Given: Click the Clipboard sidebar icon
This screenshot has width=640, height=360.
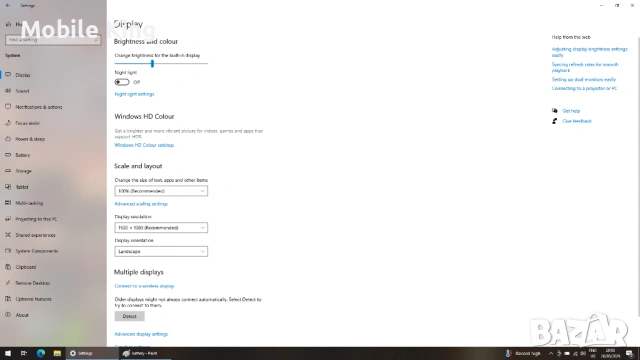Looking at the screenshot, I should [x=8, y=267].
